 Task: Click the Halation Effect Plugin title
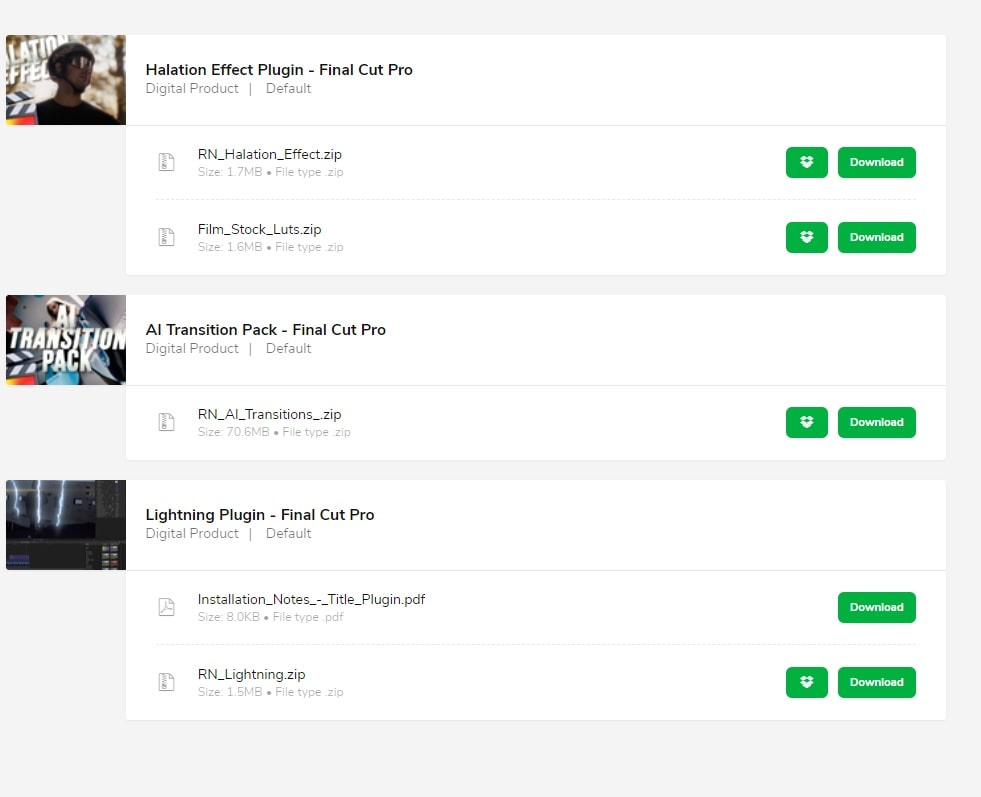click(x=279, y=70)
